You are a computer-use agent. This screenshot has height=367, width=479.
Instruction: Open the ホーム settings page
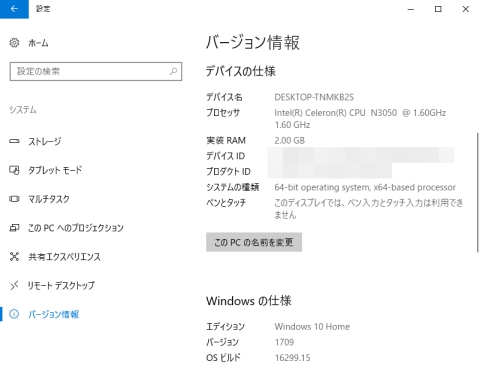pyautogui.click(x=38, y=43)
